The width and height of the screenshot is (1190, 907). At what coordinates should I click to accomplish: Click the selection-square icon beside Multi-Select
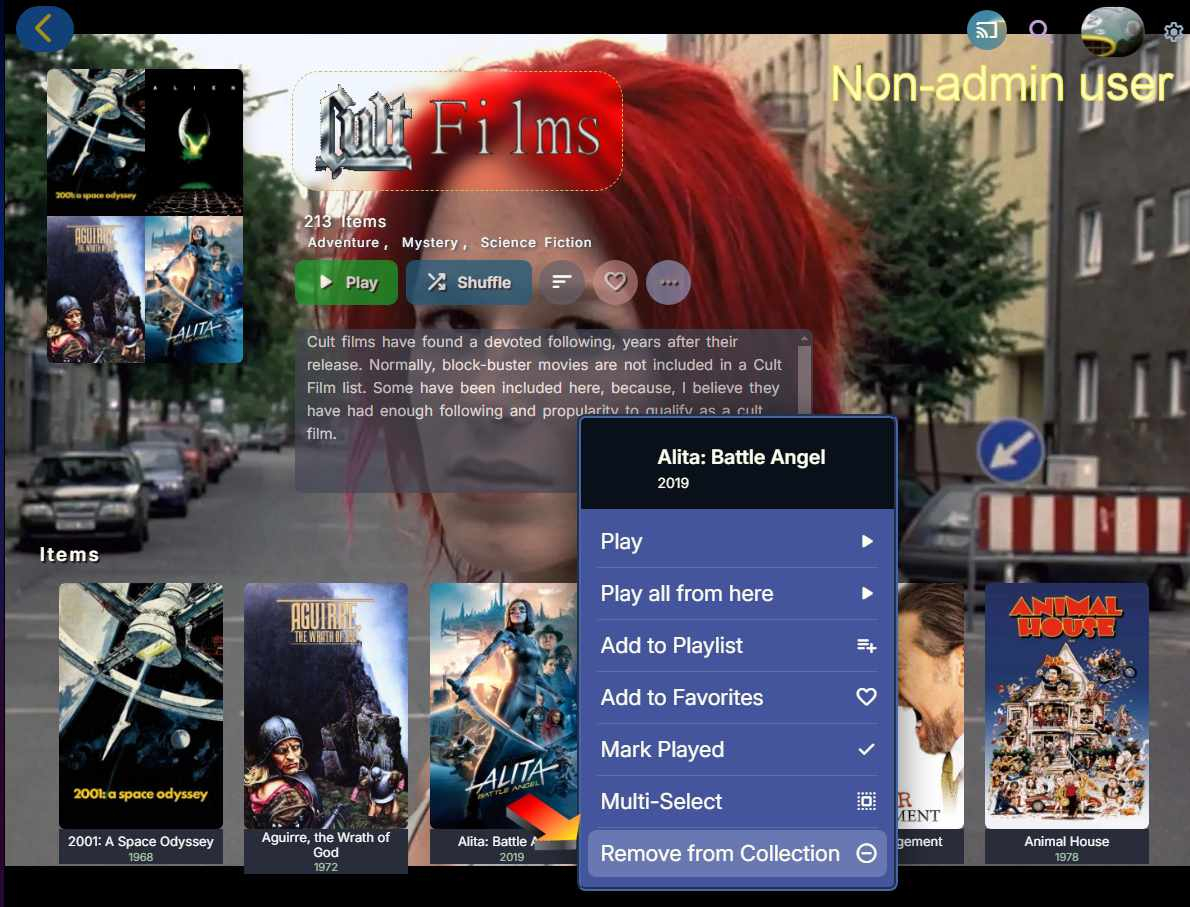(x=866, y=801)
